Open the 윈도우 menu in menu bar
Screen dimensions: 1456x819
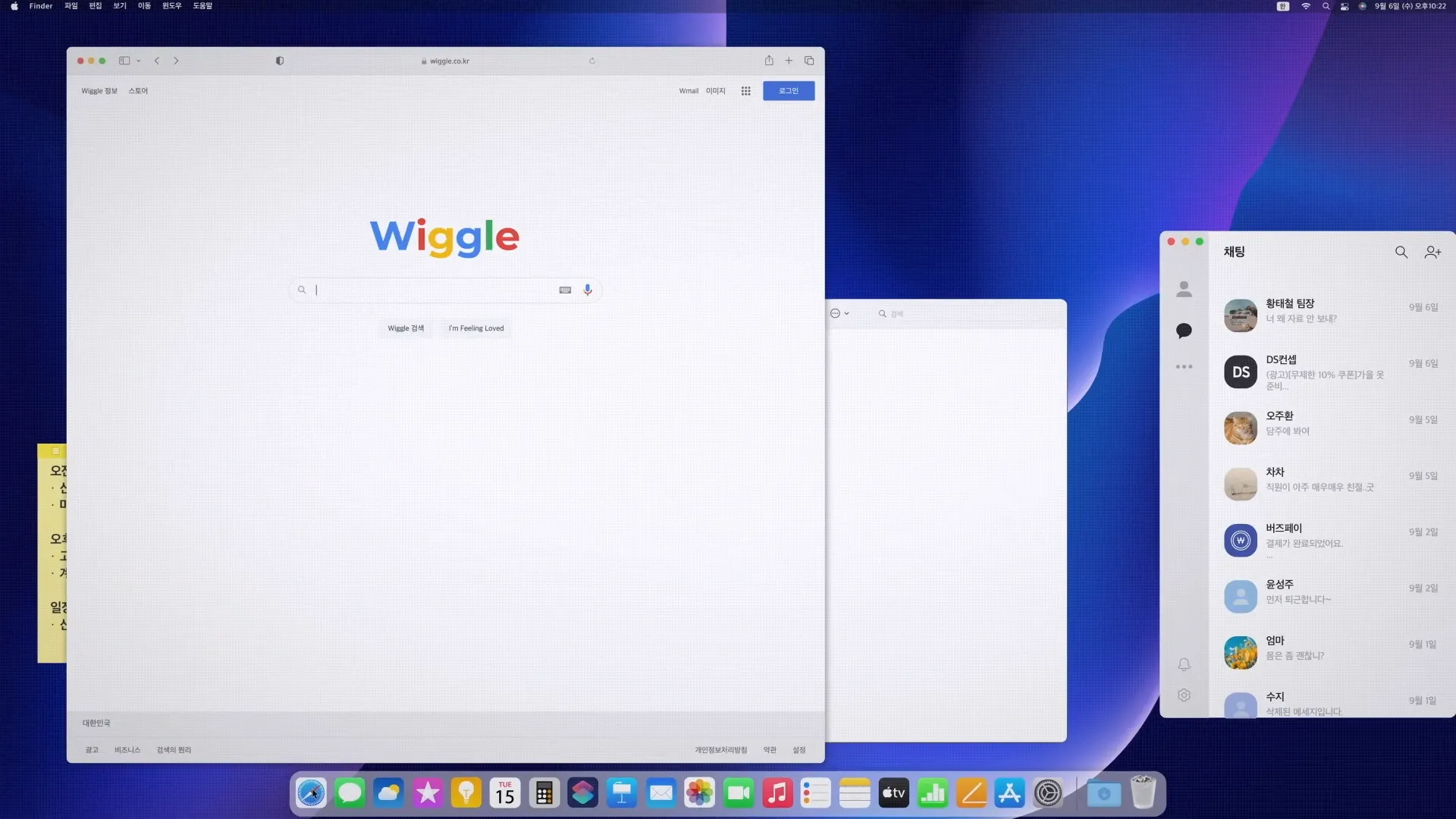coord(171,6)
